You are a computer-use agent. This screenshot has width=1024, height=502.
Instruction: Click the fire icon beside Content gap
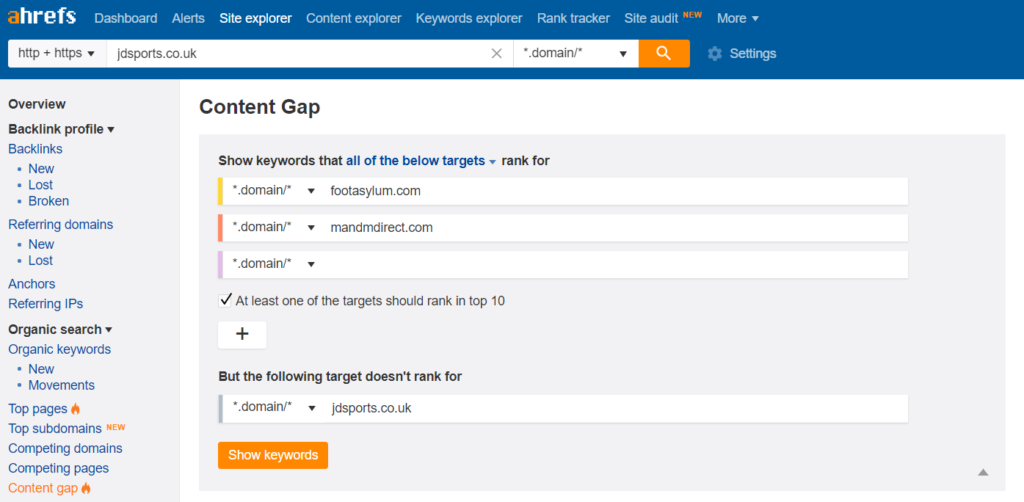pos(86,488)
